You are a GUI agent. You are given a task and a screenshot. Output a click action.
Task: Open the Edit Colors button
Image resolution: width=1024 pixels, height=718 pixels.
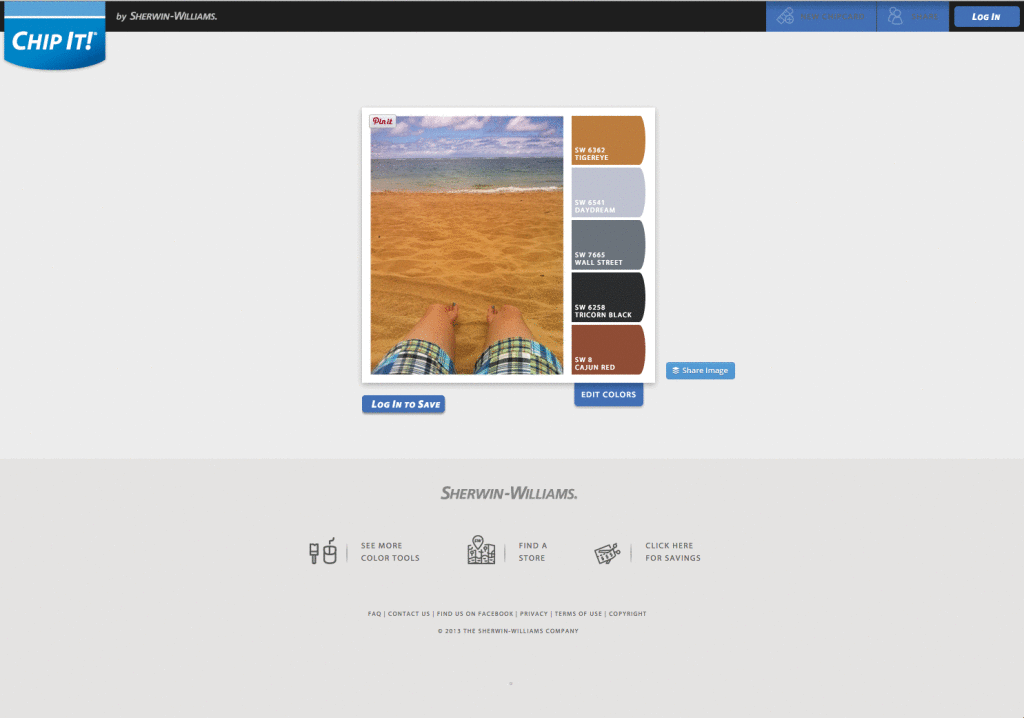(609, 394)
